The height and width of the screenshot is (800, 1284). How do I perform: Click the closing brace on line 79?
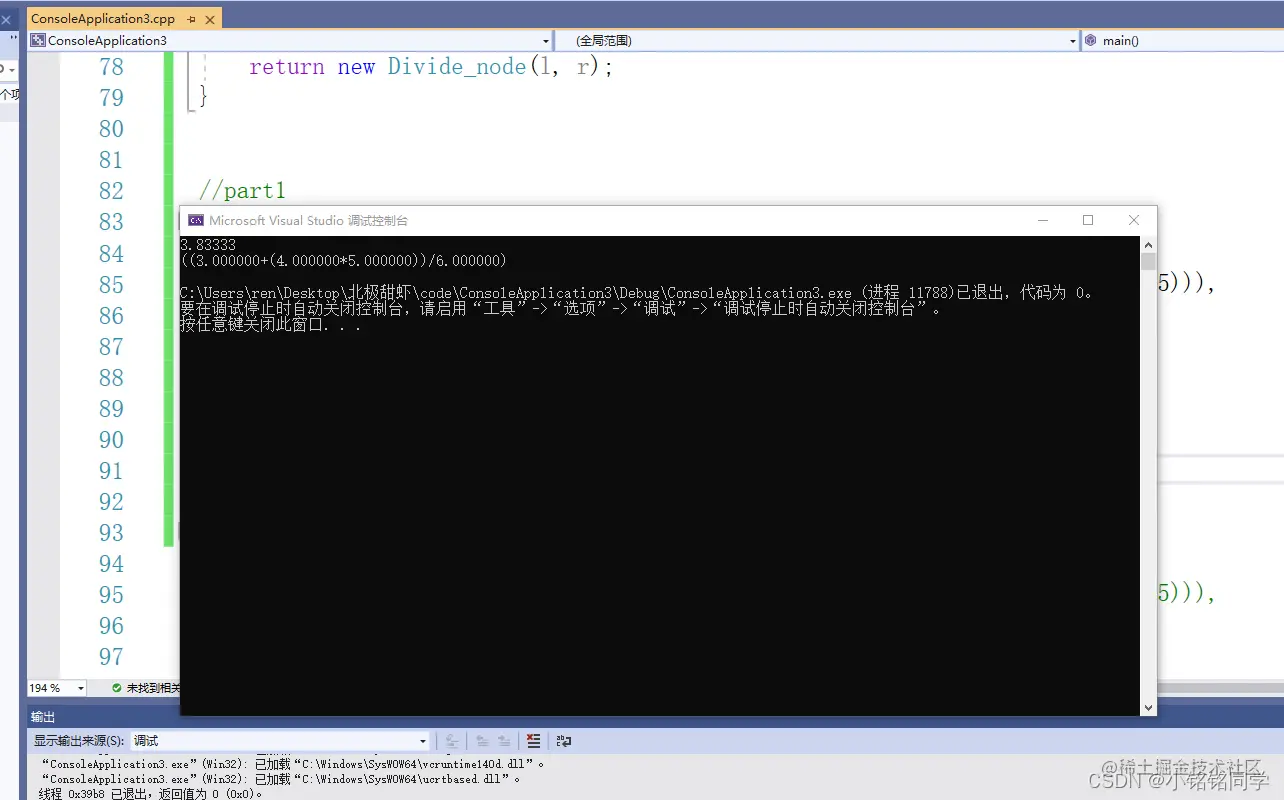pyautogui.click(x=204, y=97)
